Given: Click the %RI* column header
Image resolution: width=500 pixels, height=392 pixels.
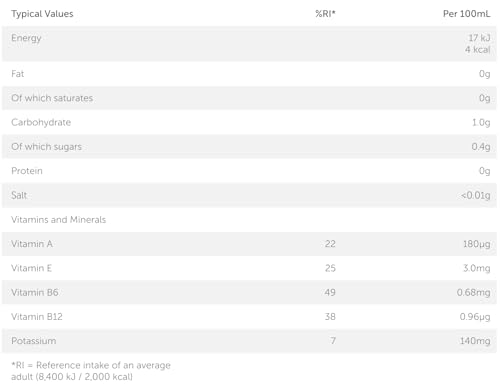Looking at the screenshot, I should click(325, 14).
